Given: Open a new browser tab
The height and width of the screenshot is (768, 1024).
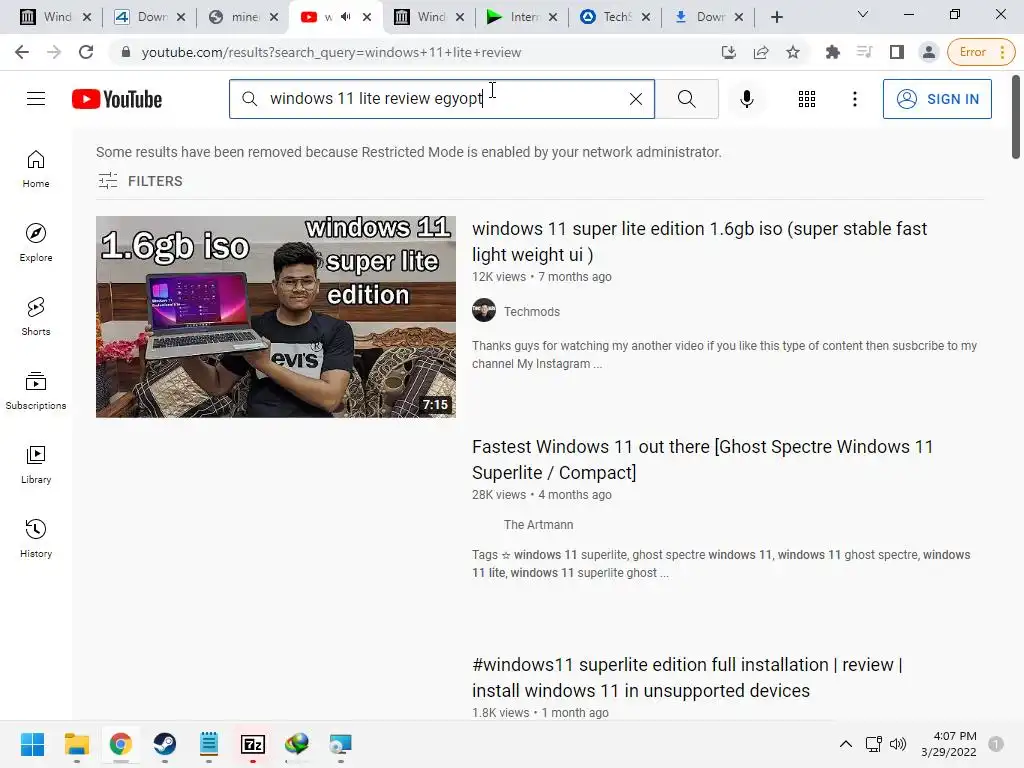Looking at the screenshot, I should 776,17.
